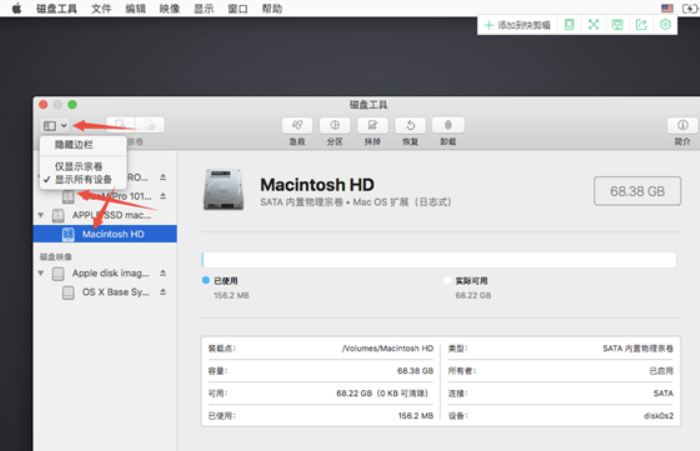Click the Macintosh HD sidebar volume icon

(68, 234)
